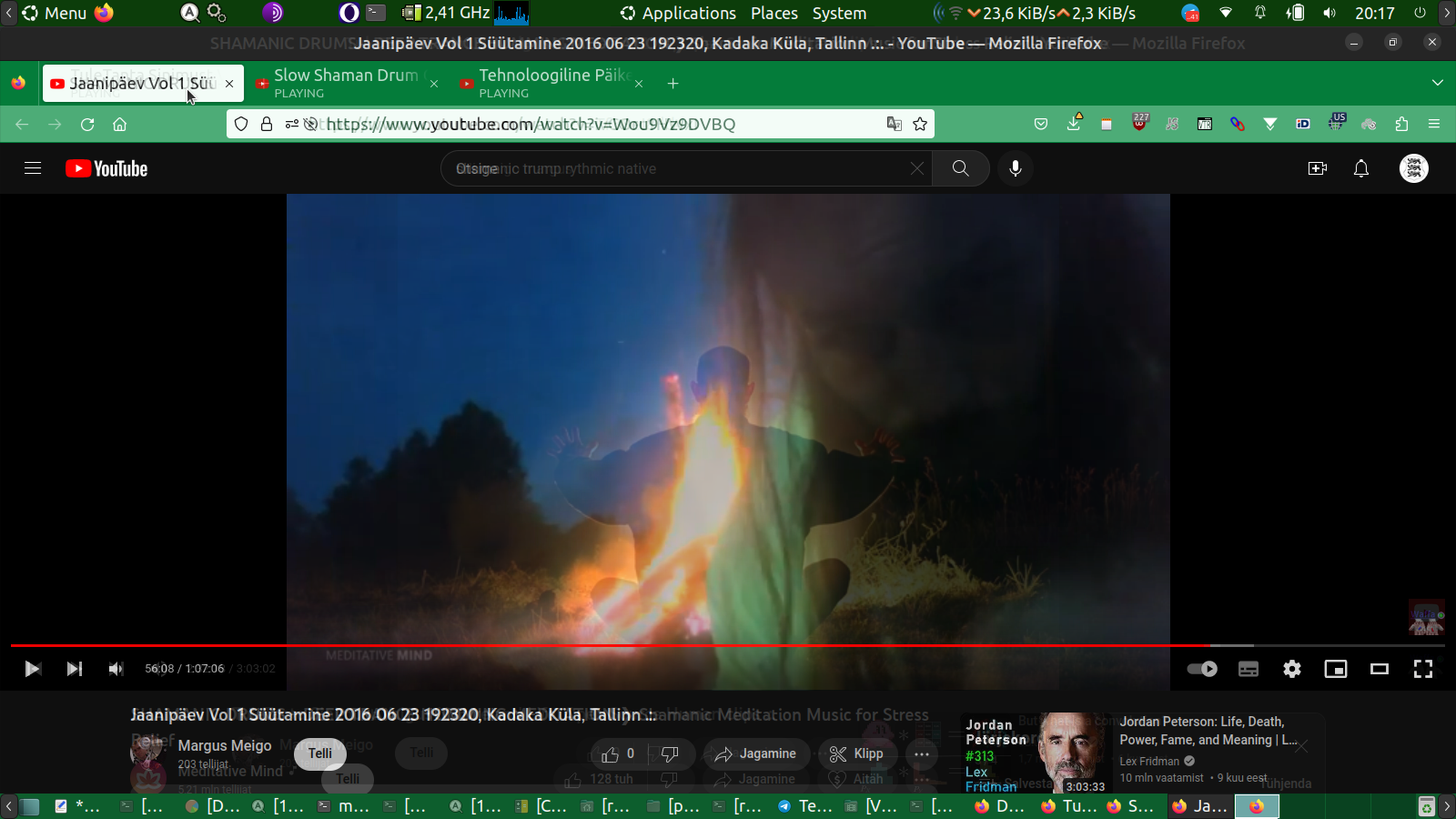The height and width of the screenshot is (819, 1456).
Task: Open tracking protection shield panel
Action: point(241,125)
